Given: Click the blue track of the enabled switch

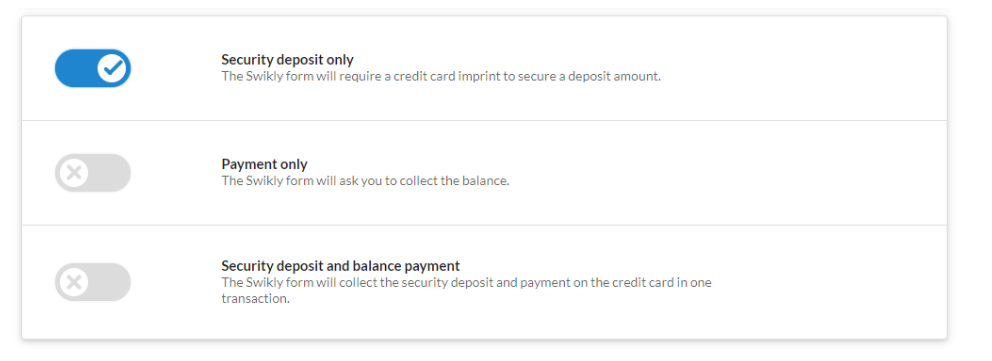Looking at the screenshot, I should 75,68.
